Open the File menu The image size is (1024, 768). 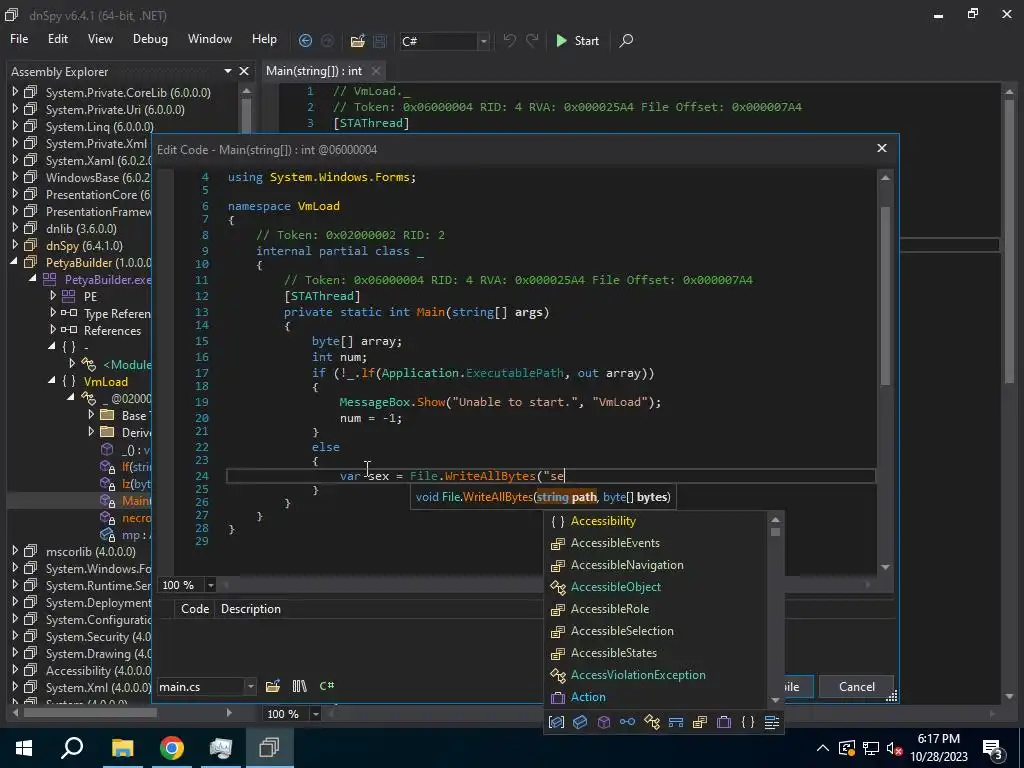(x=19, y=39)
